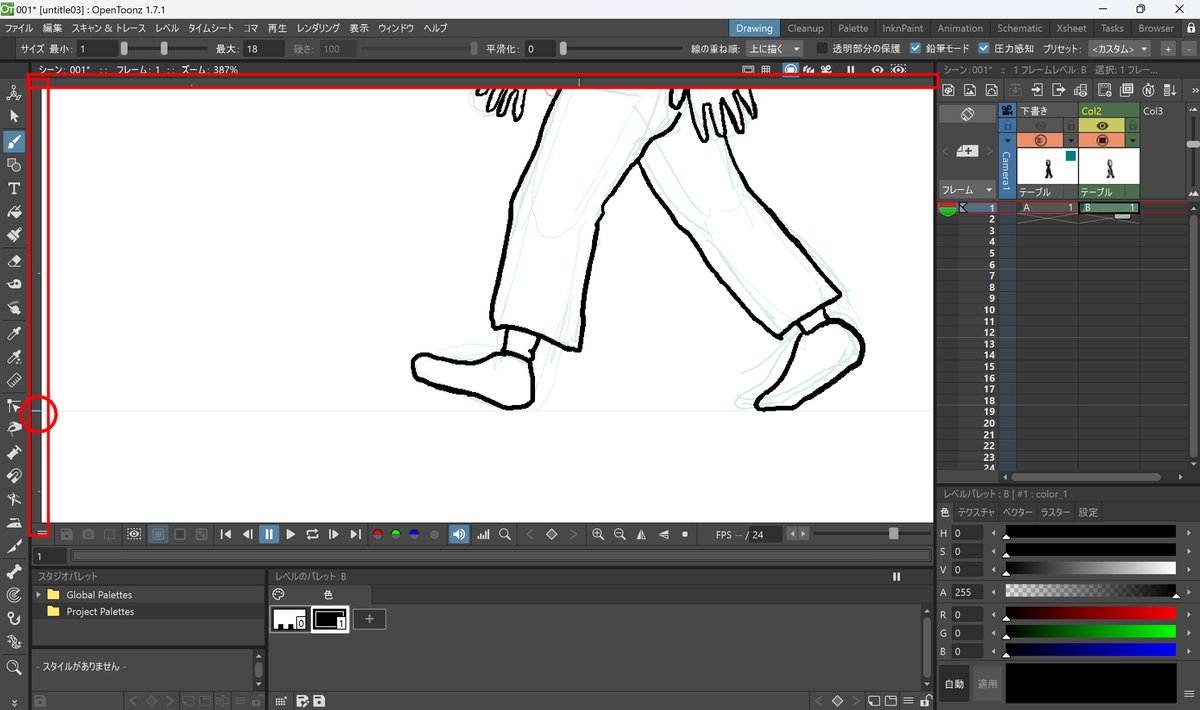1200x710 pixels.
Task: Toggle the field guide grid icon above viewer
Action: (x=766, y=70)
